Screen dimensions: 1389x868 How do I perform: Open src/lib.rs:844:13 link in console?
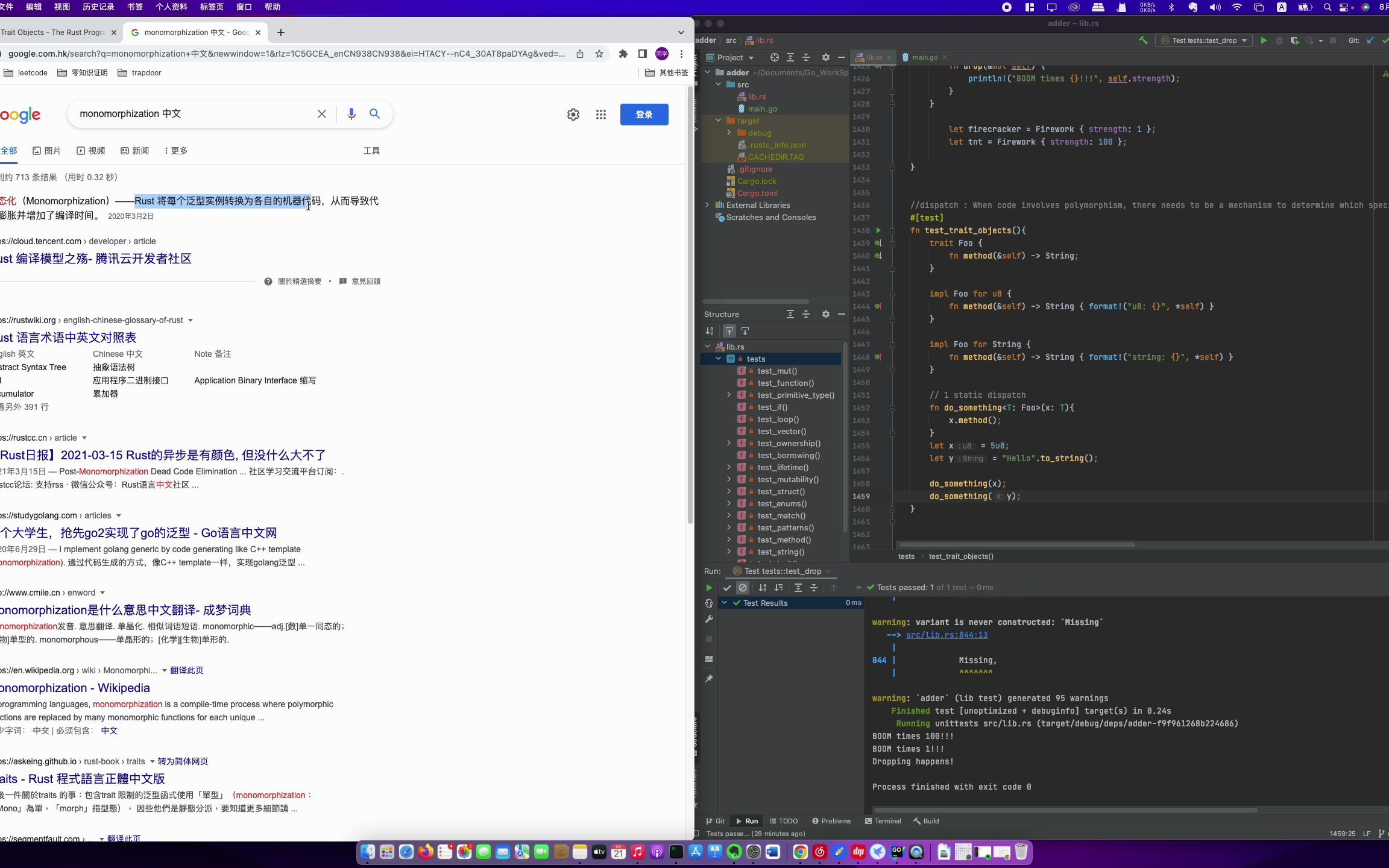946,635
